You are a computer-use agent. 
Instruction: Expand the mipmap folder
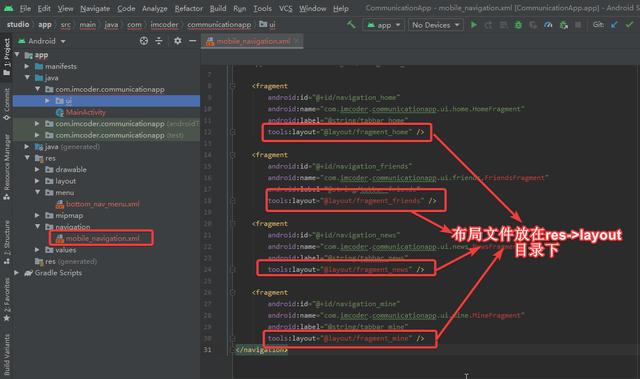(x=37, y=215)
